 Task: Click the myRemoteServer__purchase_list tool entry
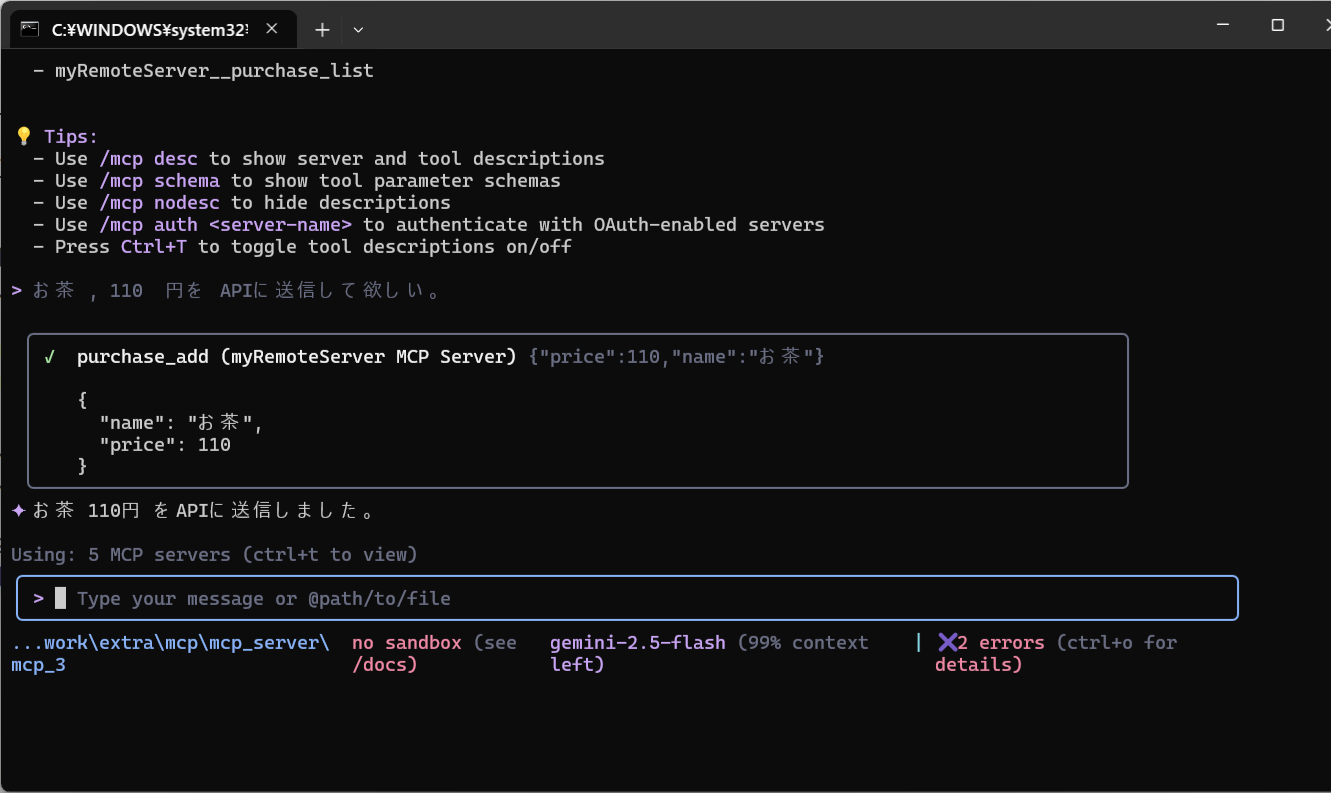[214, 70]
